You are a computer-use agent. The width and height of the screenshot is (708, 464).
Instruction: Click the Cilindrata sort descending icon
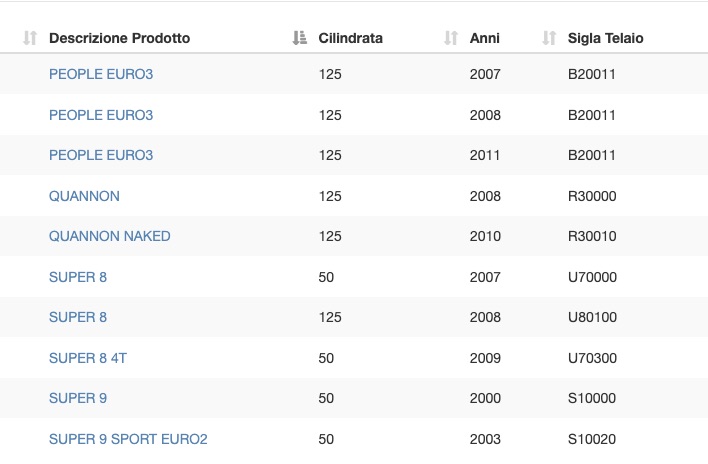[x=299, y=38]
